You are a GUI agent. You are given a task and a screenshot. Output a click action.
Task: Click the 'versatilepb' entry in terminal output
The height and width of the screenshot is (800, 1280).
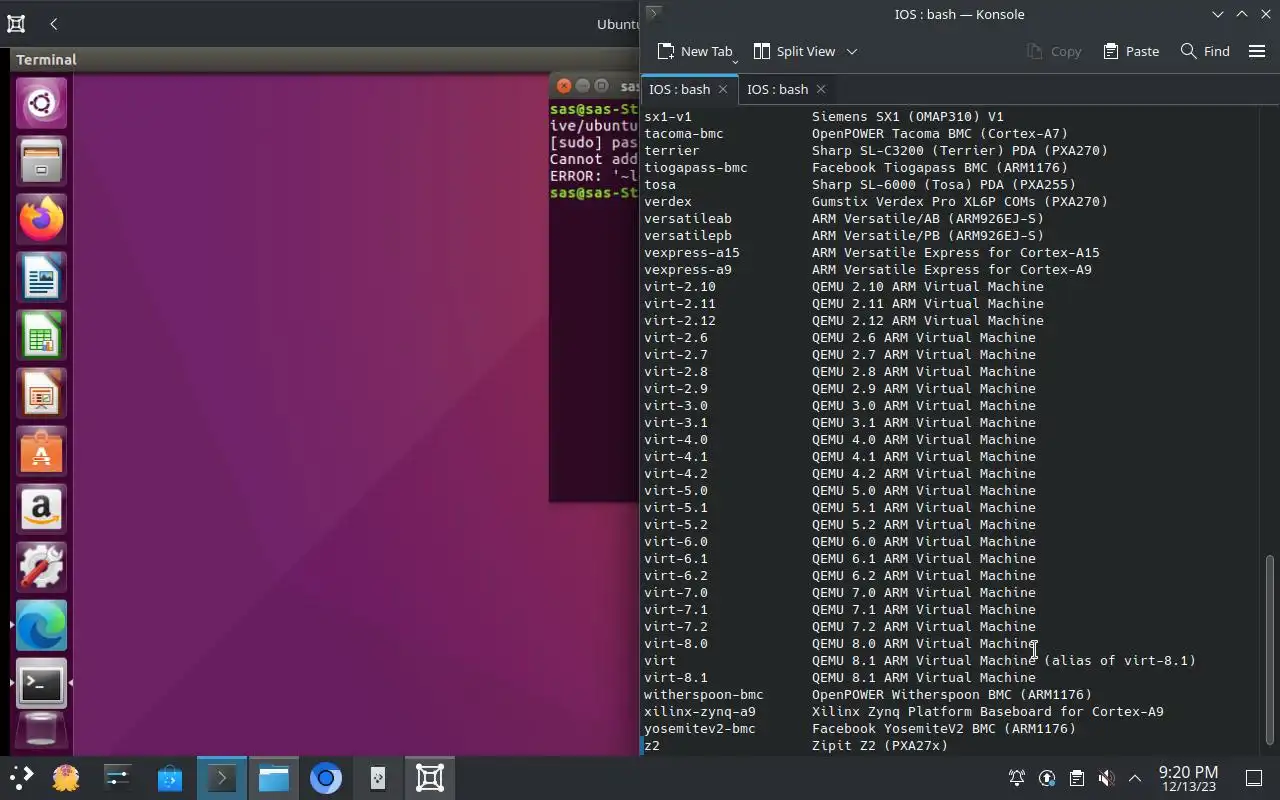pyautogui.click(x=688, y=236)
